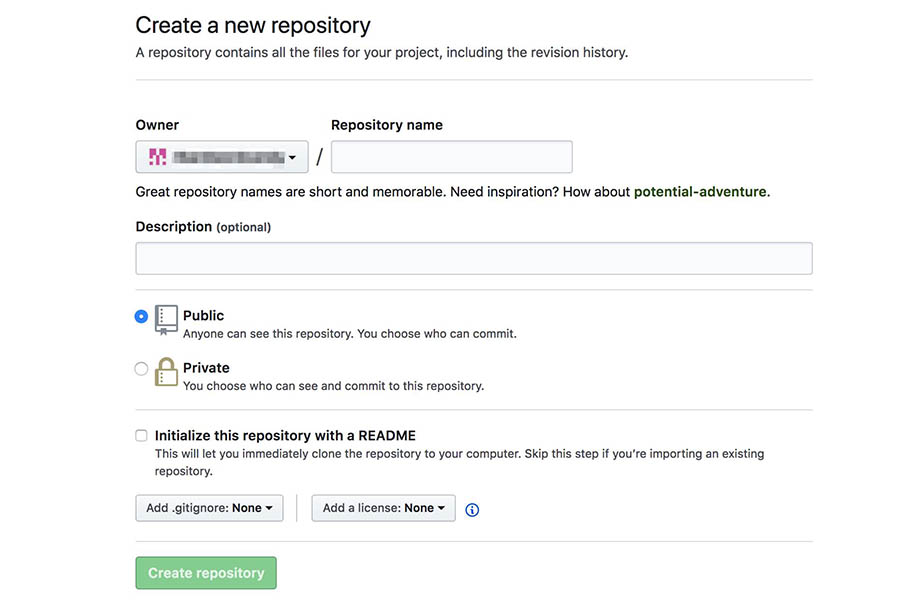Enable Initialize this repository with a README checkbox
This screenshot has height=601, width=900.
(141, 436)
